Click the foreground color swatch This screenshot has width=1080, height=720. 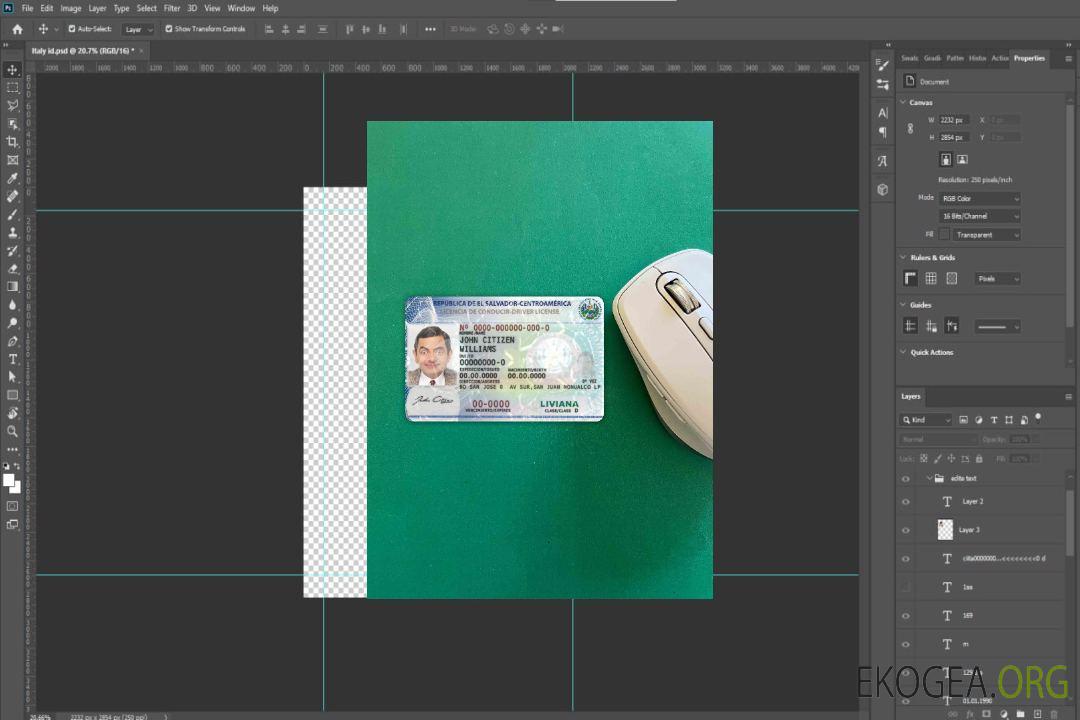click(x=8, y=479)
